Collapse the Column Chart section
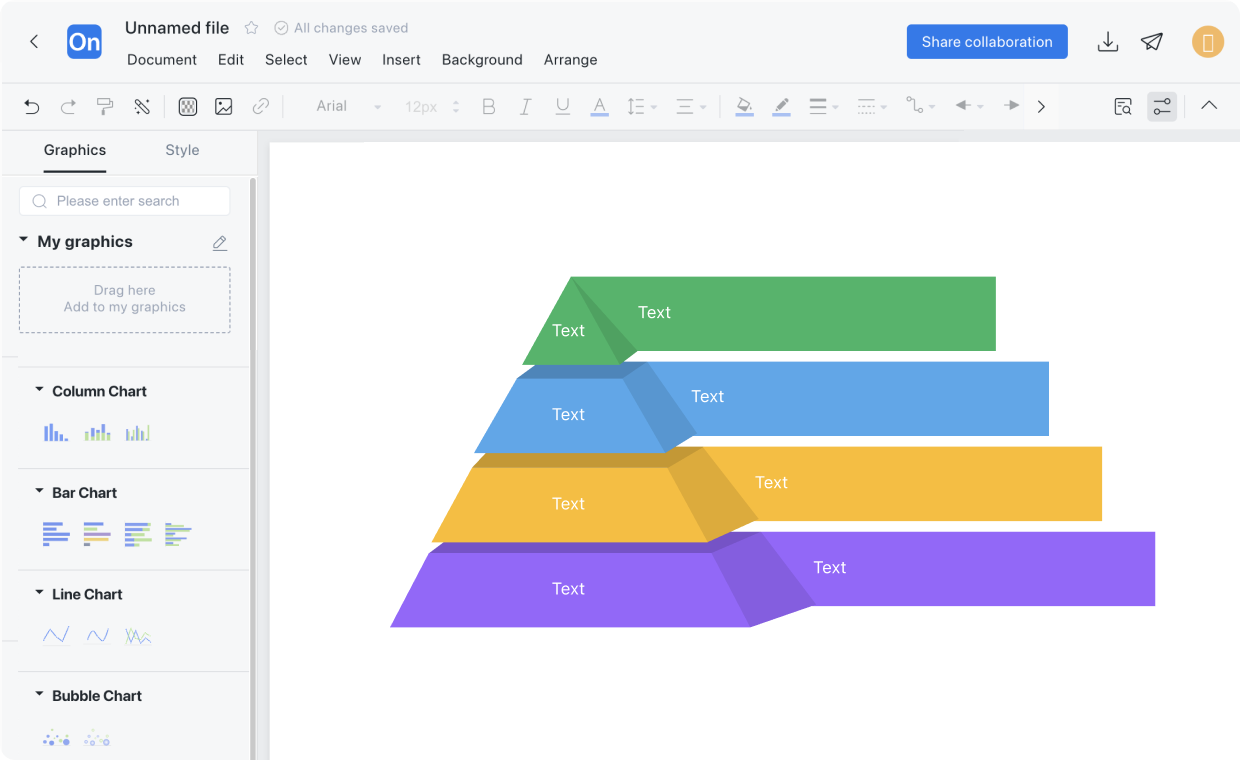The width and height of the screenshot is (1240, 760). pos(39,391)
